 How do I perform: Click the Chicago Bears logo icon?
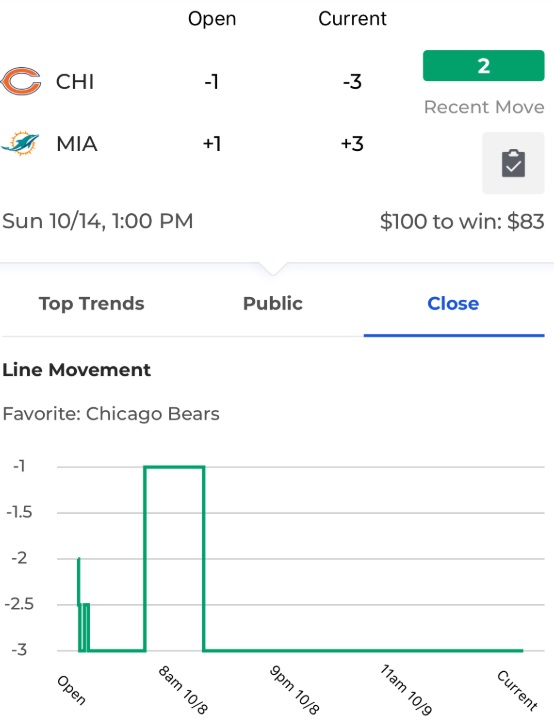pos(21,81)
